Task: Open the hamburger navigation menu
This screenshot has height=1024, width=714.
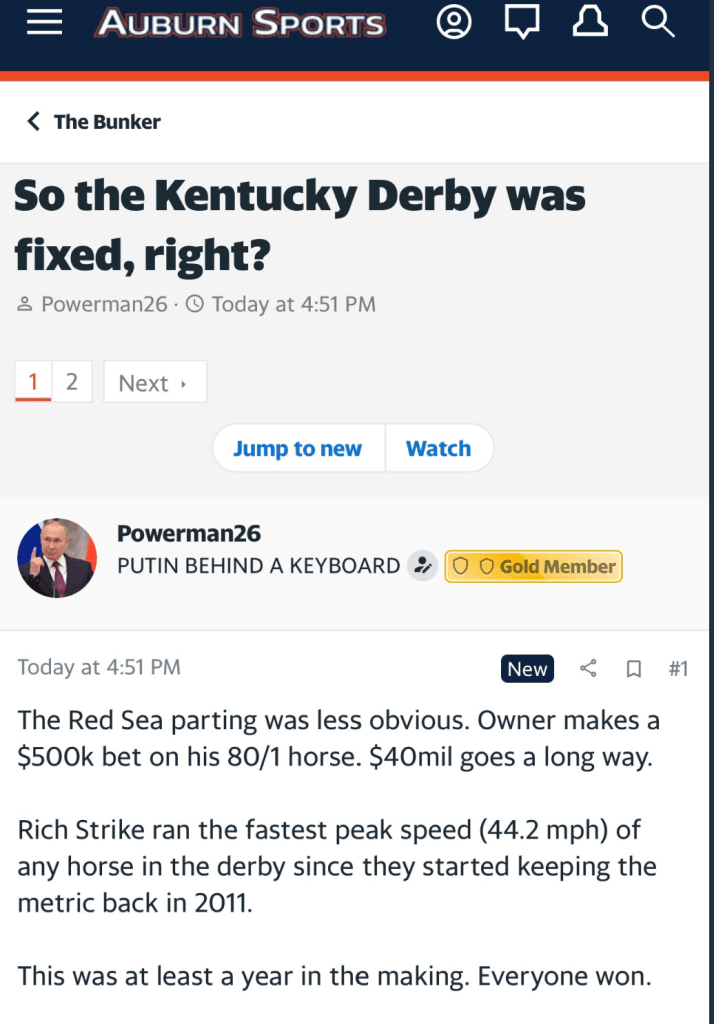Action: 45,24
